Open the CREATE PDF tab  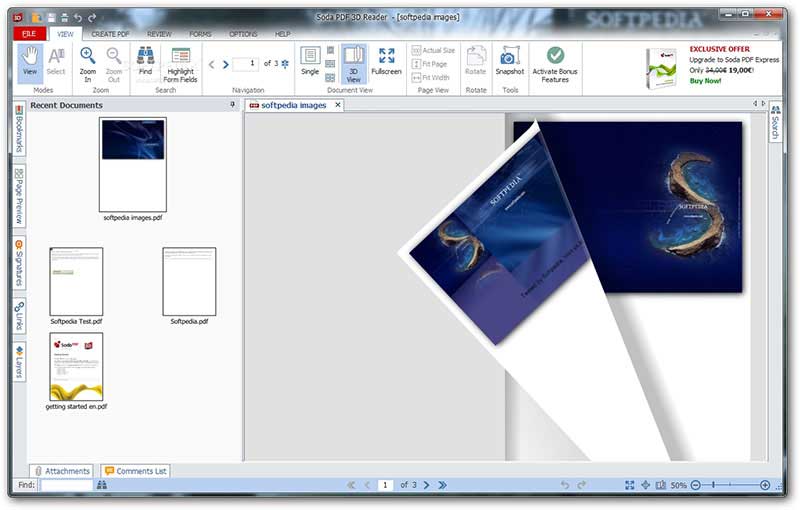point(110,34)
